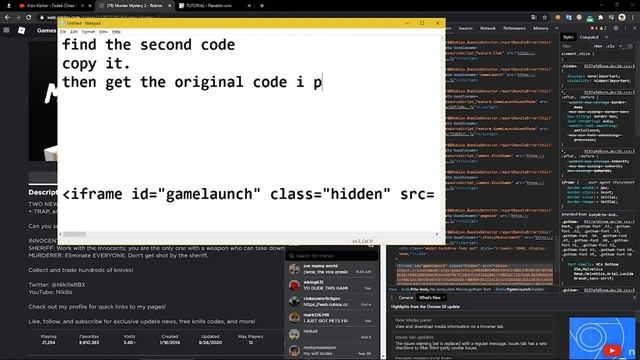
Task: Click the iframe gamelaunch element in DevTools
Action: pos(475,274)
